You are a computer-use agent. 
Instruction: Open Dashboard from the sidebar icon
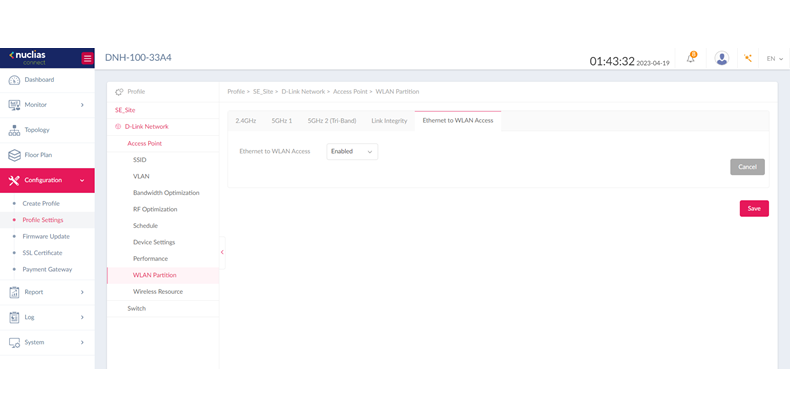tap(14, 80)
